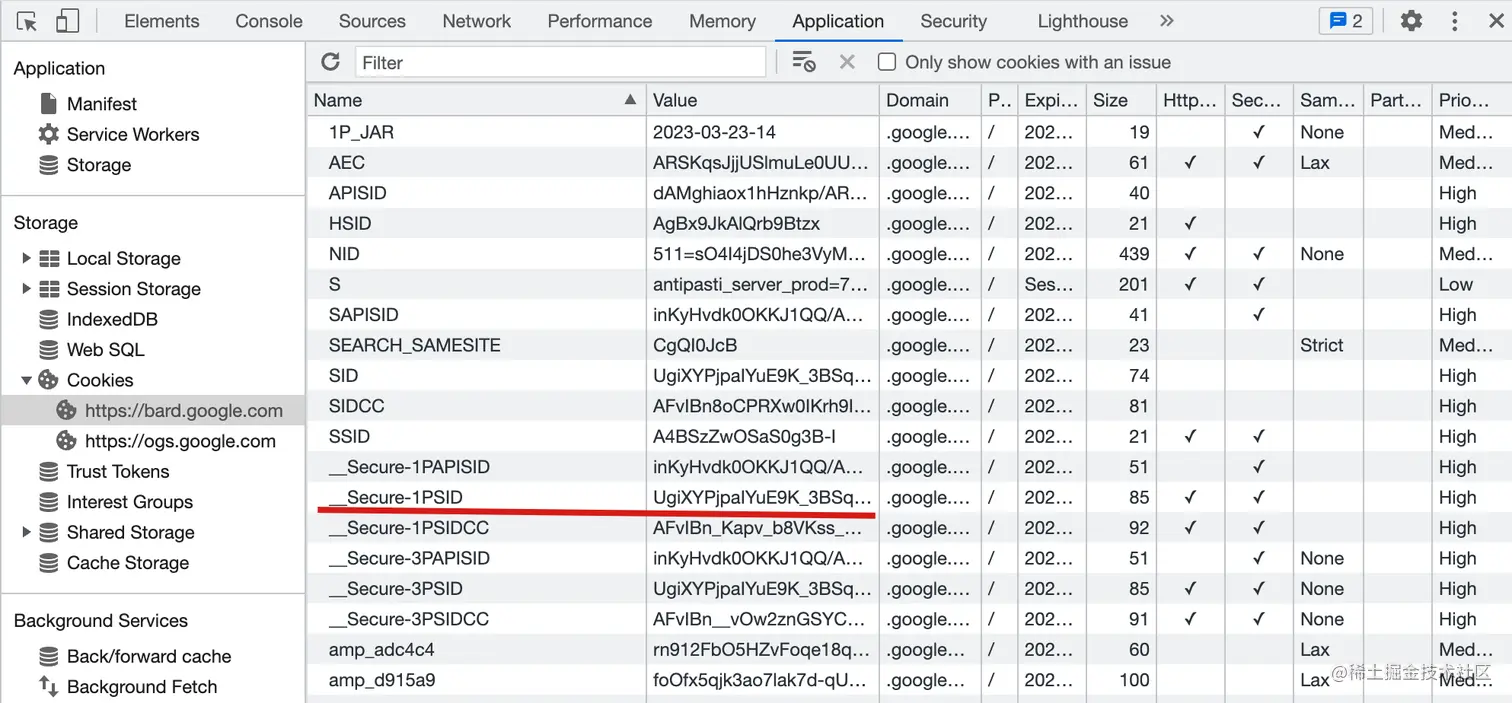Click the value CgQI0JcB
This screenshot has width=1512, height=703.
[695, 345]
